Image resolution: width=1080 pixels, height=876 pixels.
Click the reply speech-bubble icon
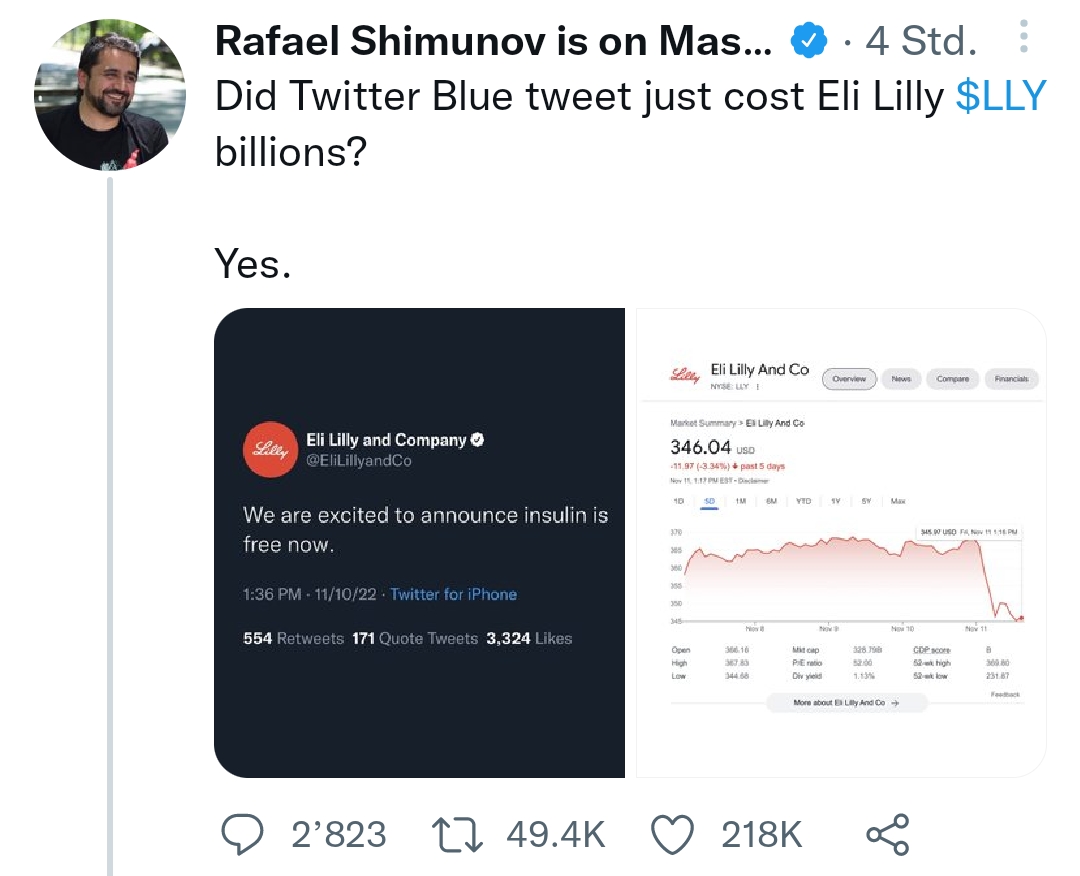240,835
